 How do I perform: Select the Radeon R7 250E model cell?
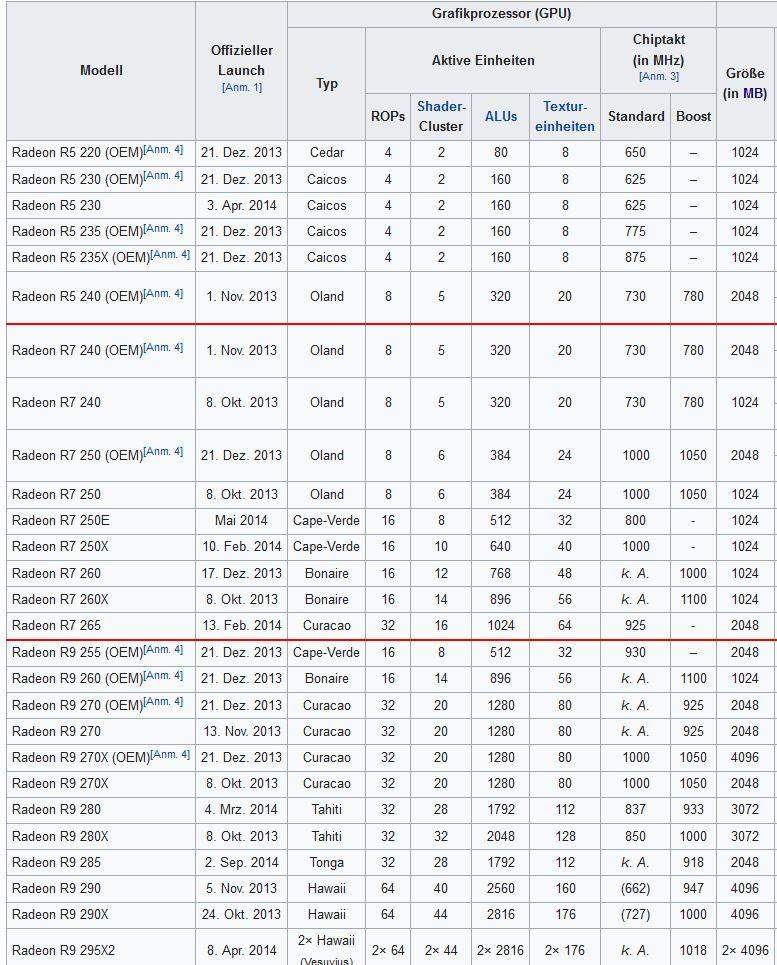(x=60, y=520)
